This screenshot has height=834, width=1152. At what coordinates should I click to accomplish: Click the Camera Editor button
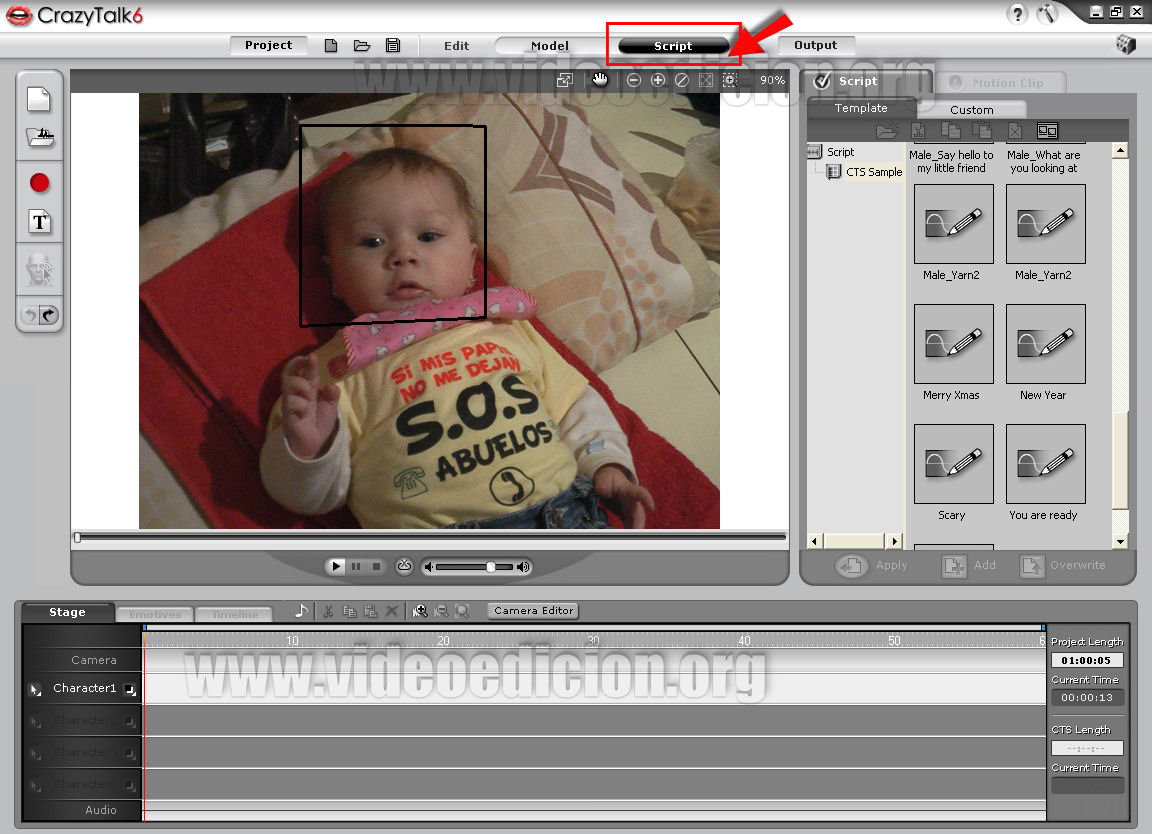coord(533,610)
